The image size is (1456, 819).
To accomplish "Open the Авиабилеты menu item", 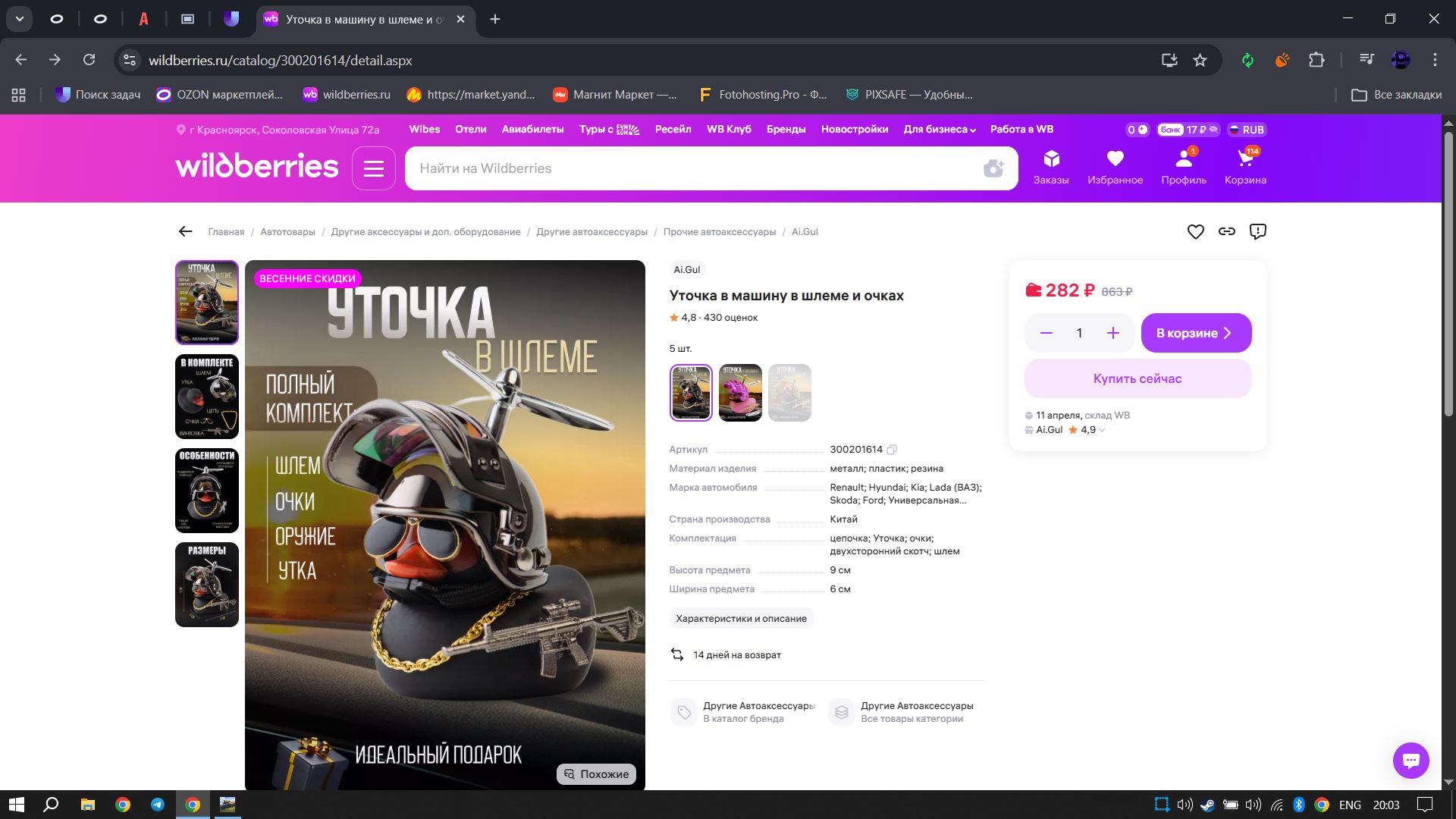I will click(532, 130).
